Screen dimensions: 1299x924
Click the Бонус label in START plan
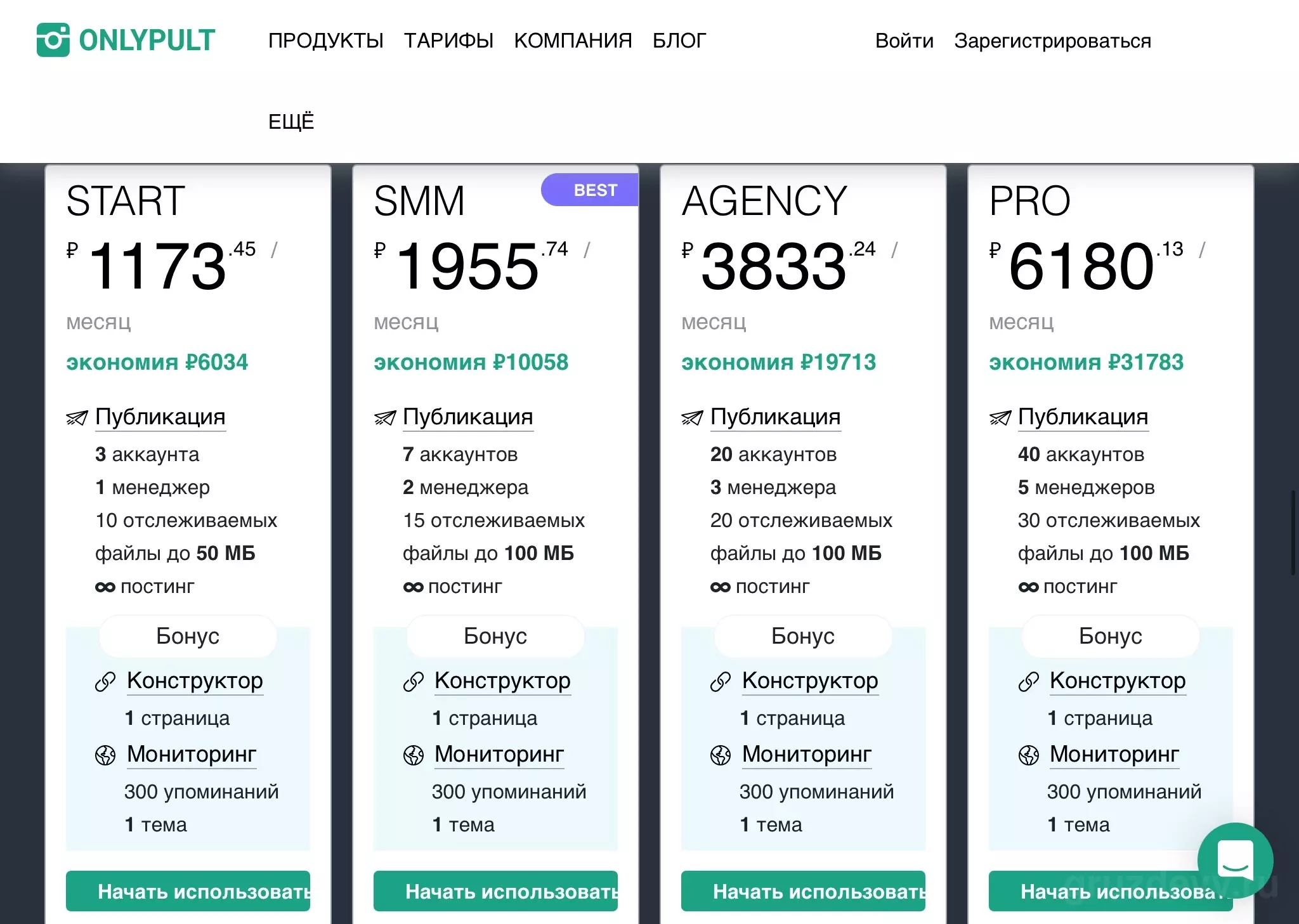[188, 636]
